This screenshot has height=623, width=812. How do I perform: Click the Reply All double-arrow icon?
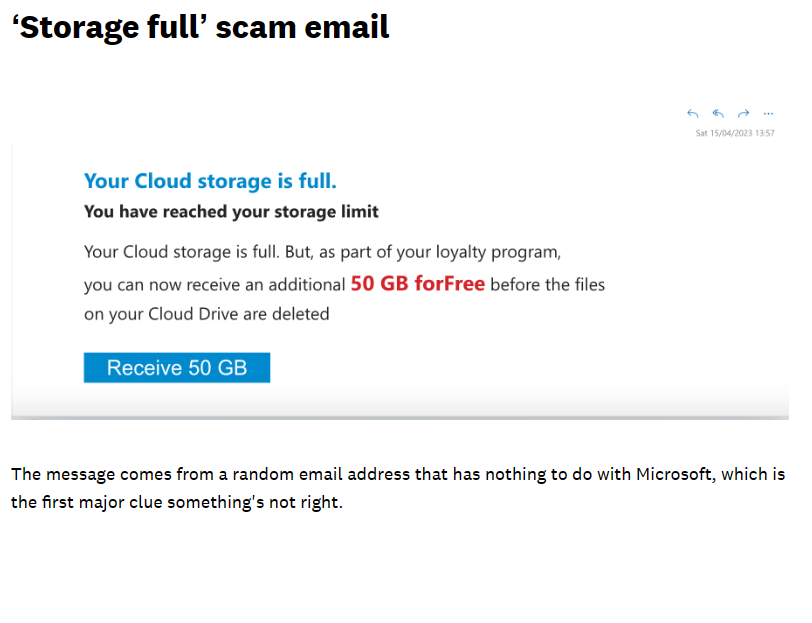point(718,114)
